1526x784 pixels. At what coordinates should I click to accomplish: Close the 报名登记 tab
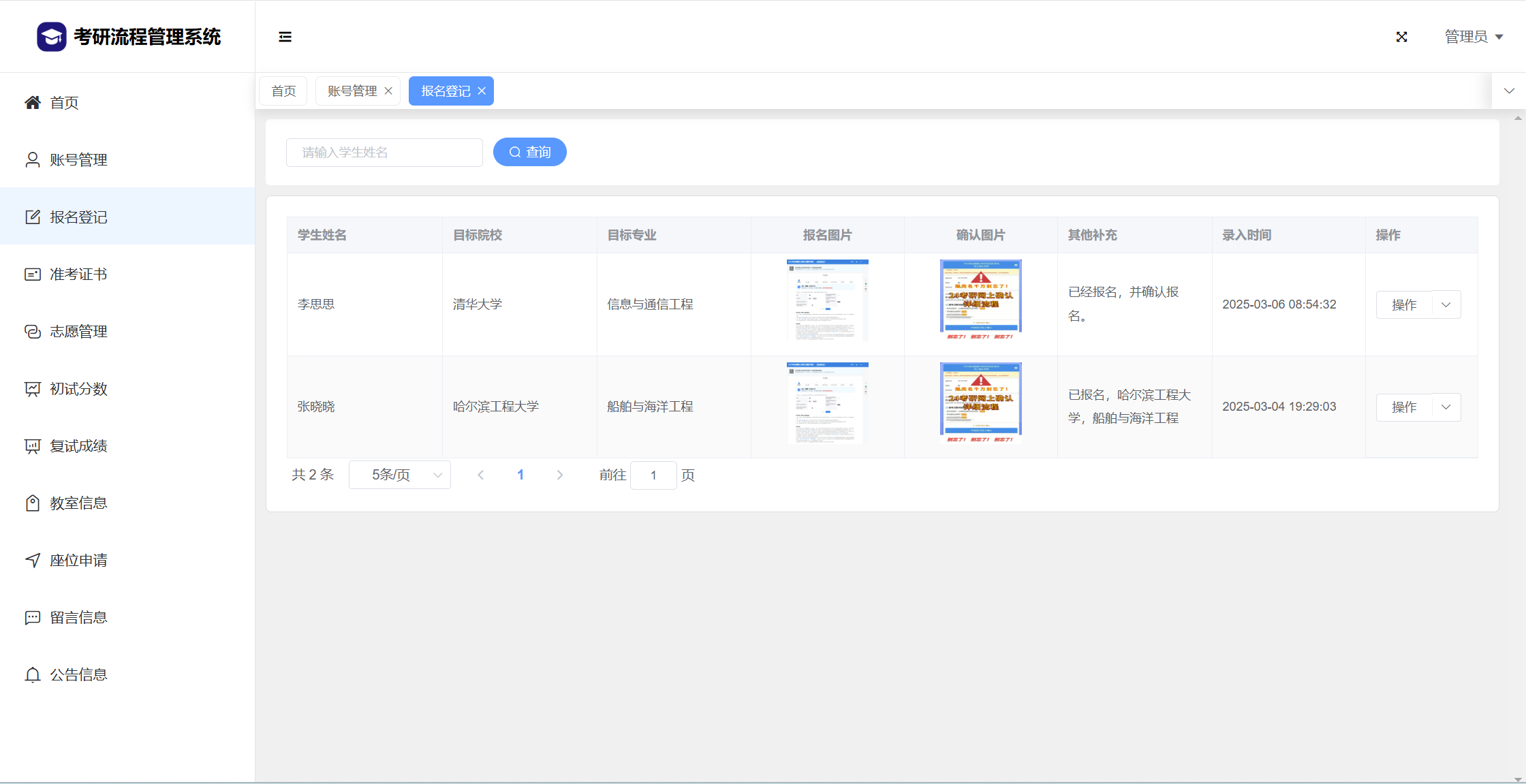482,91
